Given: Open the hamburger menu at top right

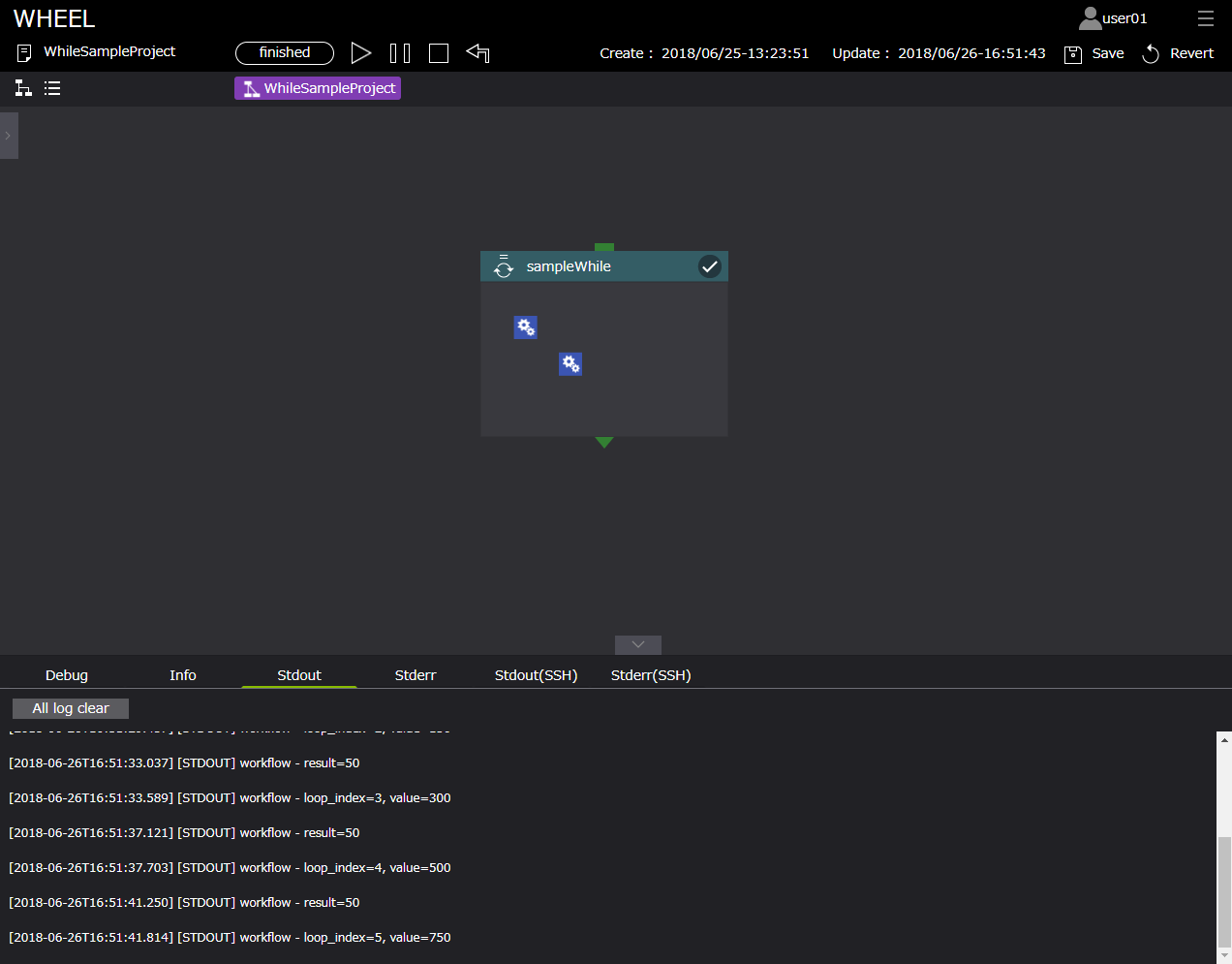Looking at the screenshot, I should [1205, 18].
